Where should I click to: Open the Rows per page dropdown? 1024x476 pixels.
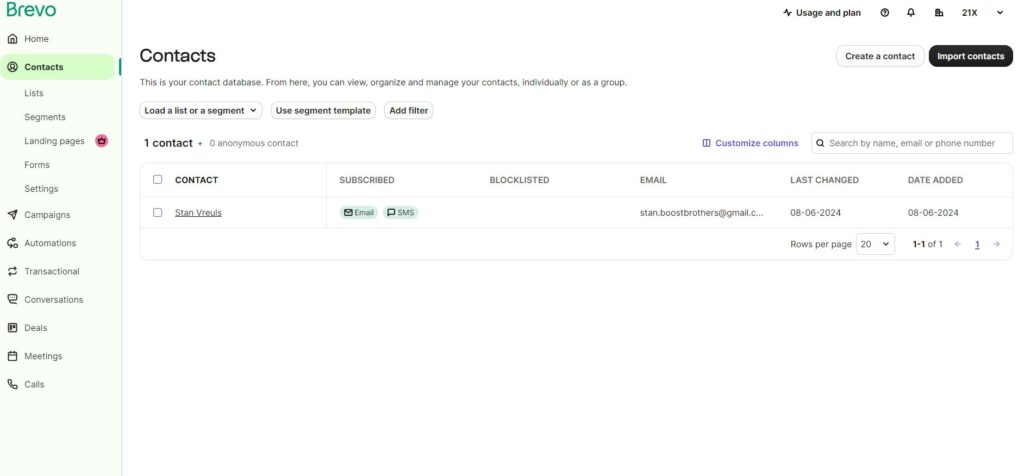(875, 244)
